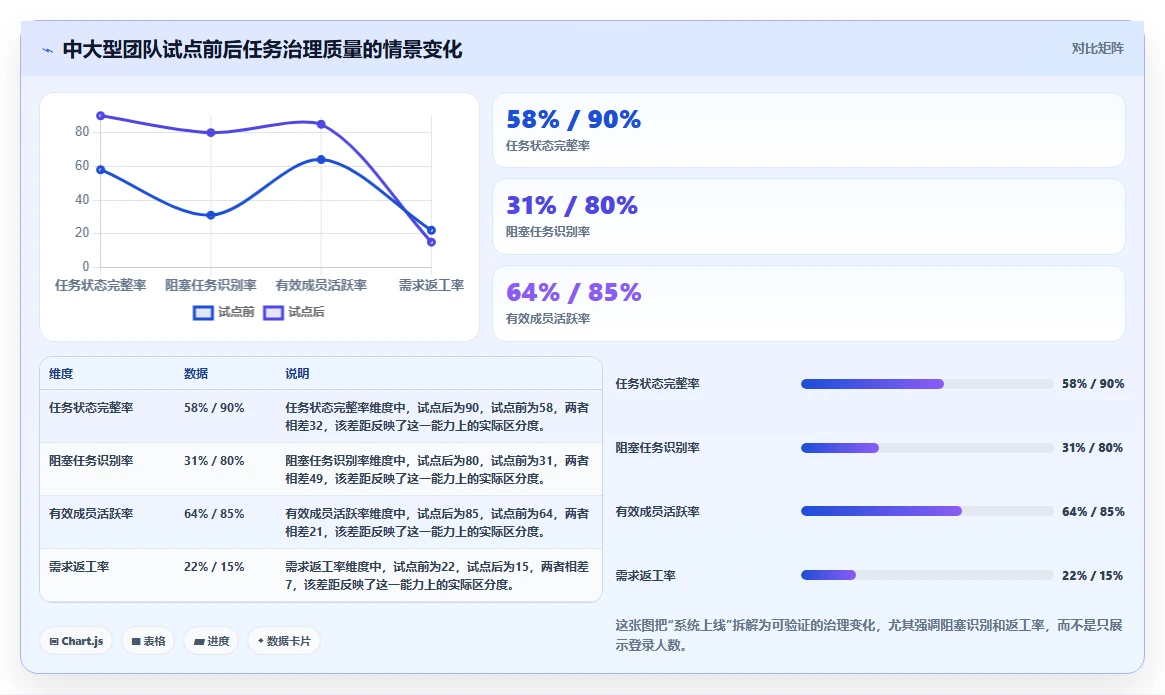Click the 试点前 point at 有效成员活跃率
Screen dimensions: 1165x695
click(x=321, y=159)
